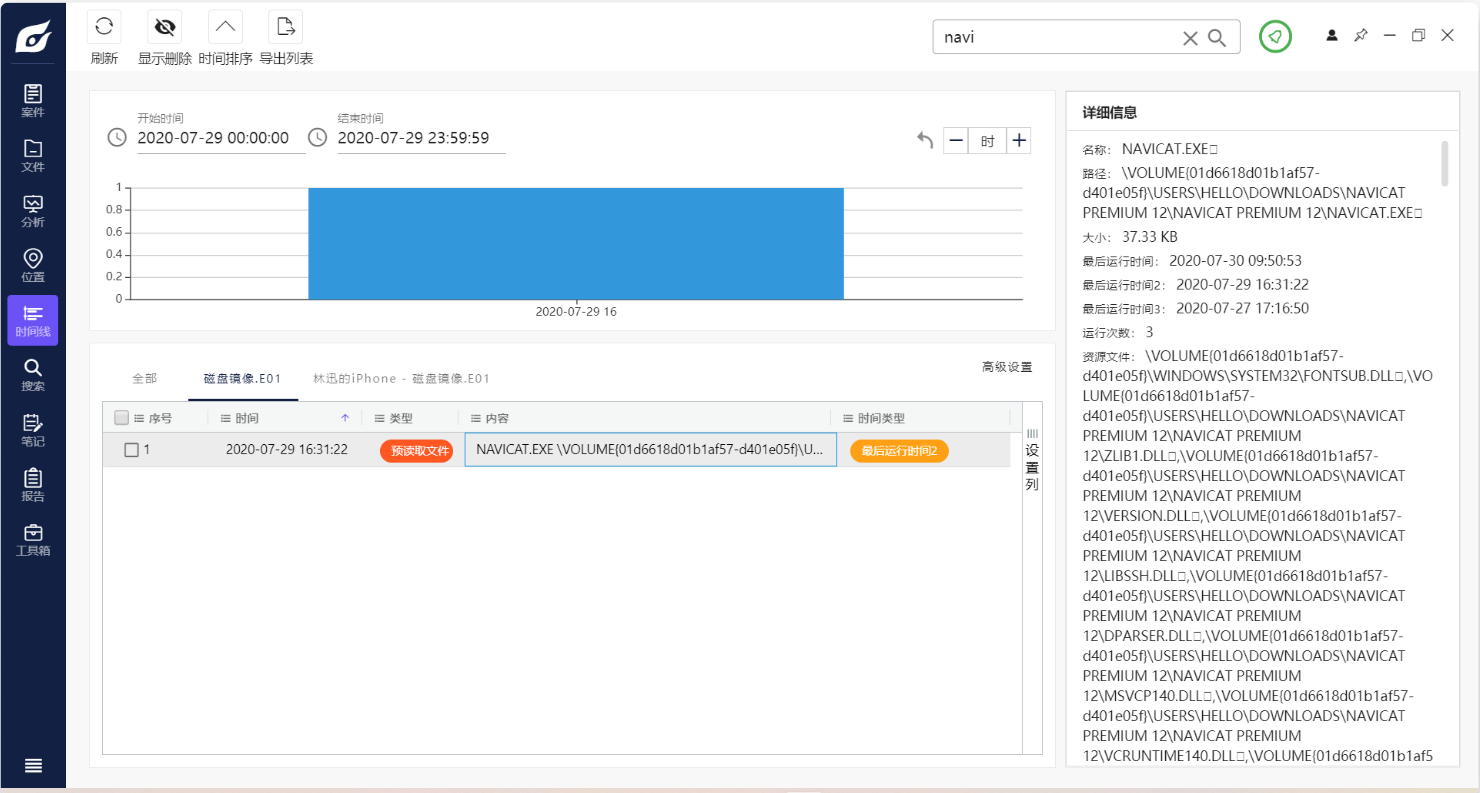1480x793 pixels.
Task: Toggle the select-all checkbox in 序号 header
Action: coord(121,418)
